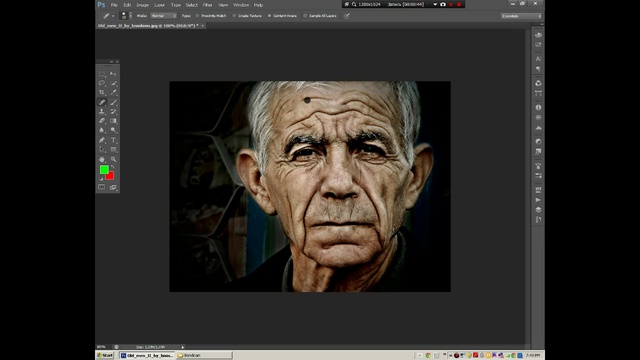Screen dimensions: 640x360
Task: Choose the Proximity Match radio option
Action: click(x=211, y=16)
